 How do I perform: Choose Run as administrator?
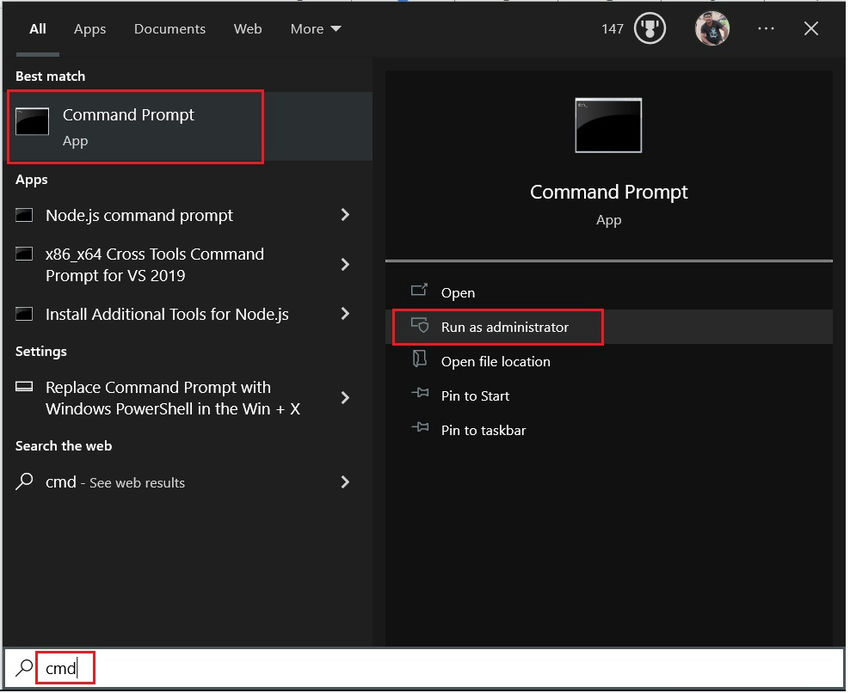[611, 329]
